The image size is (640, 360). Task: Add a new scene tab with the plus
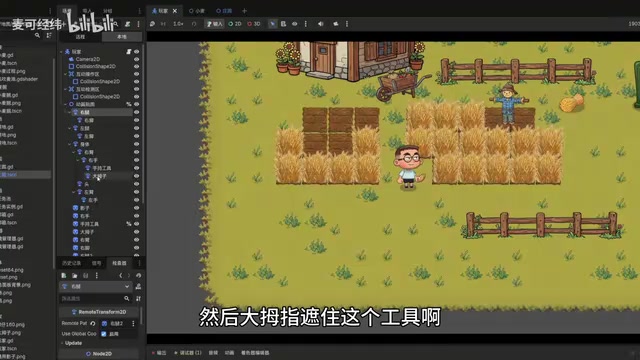244,11
